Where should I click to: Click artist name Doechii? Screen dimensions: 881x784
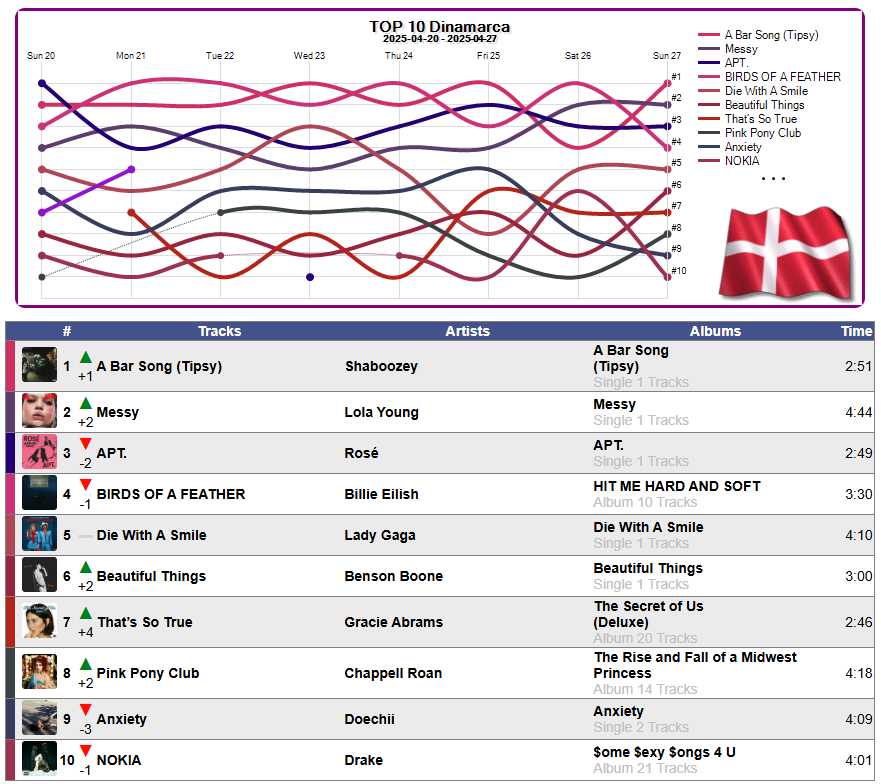[369, 719]
